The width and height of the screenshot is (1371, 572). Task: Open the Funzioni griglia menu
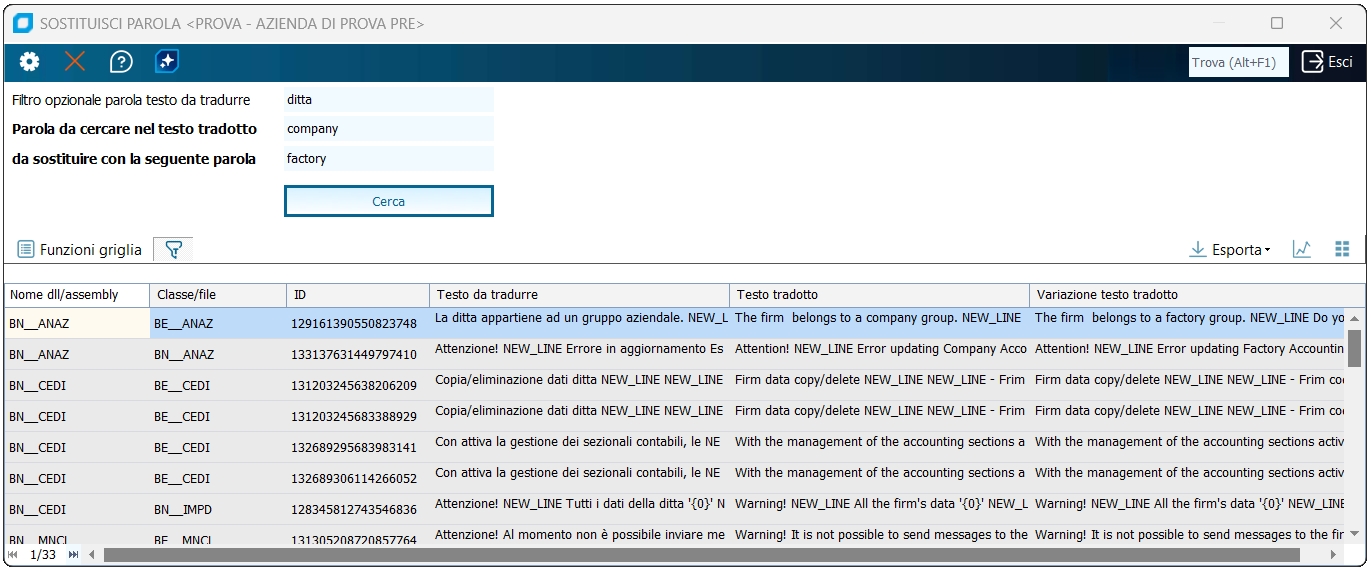point(80,250)
